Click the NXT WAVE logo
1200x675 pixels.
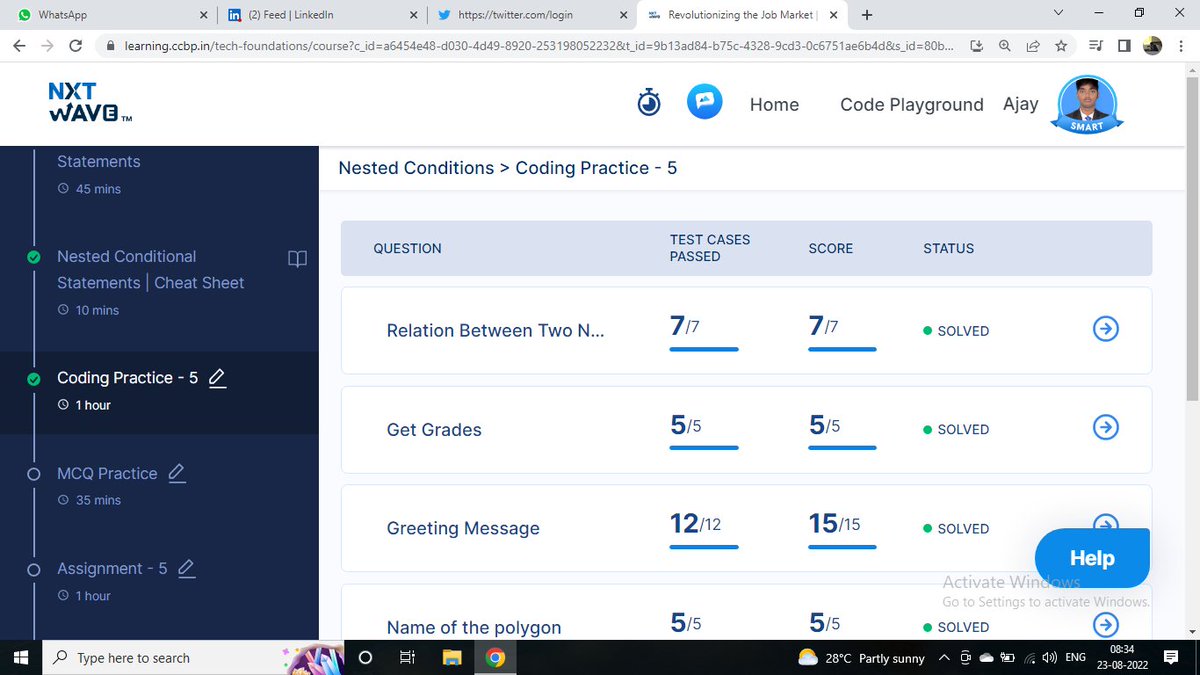(x=90, y=103)
